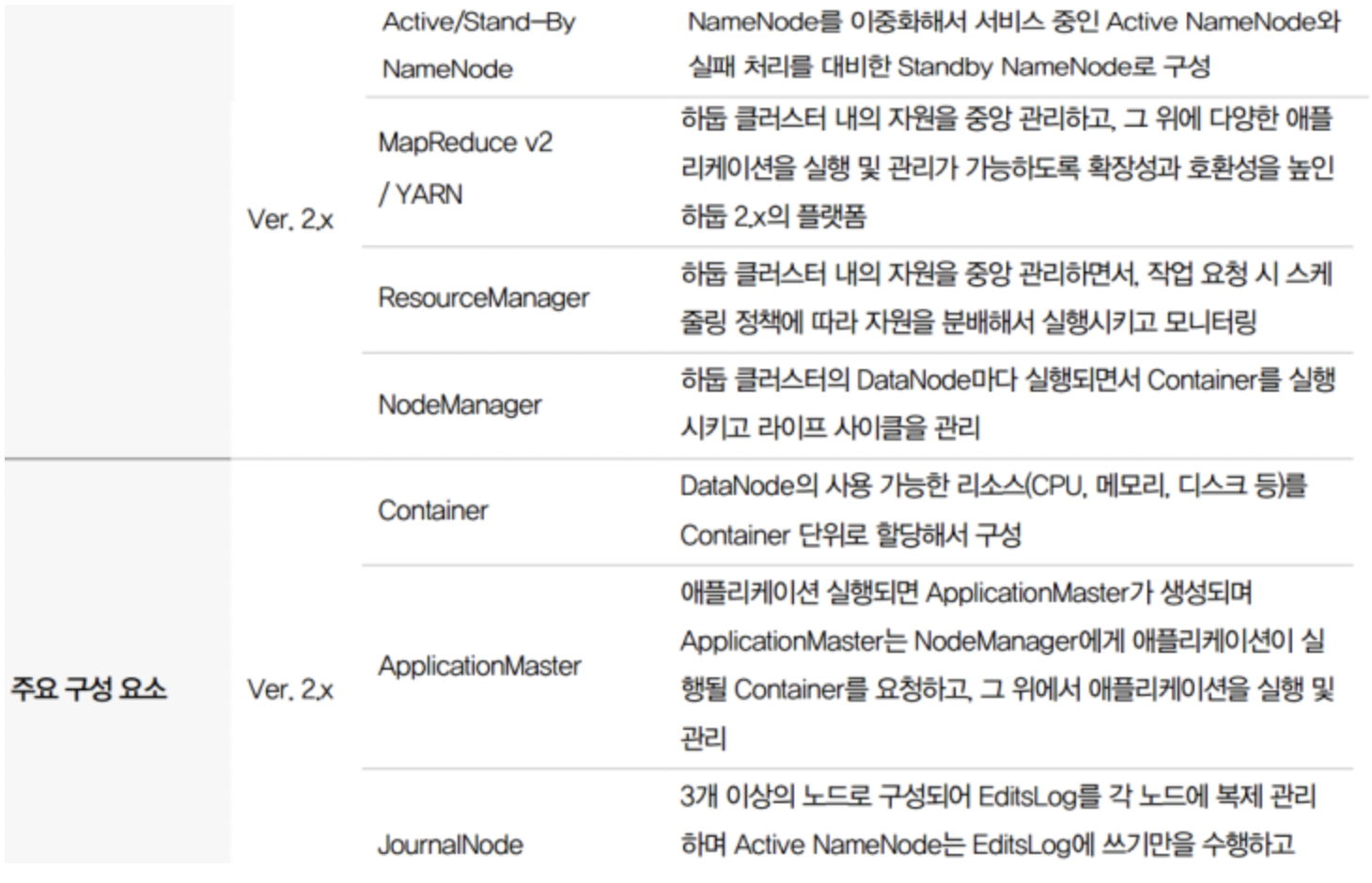Click the description starting 'DataNode의 사용 가능한 리소스'
1372x883 pixels.
(993, 510)
